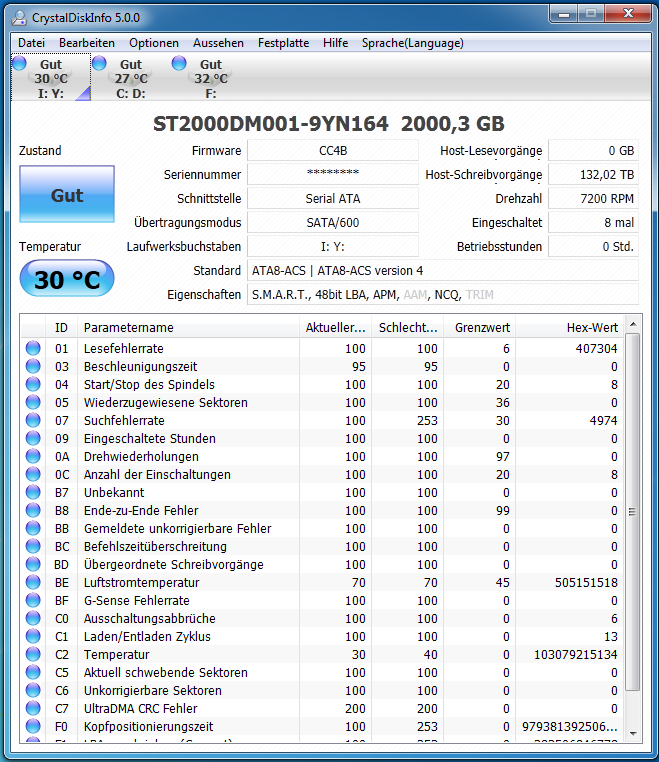Click scrollbar down arrow in SMART list
Viewport: 659px width, 762px height.
point(633,733)
